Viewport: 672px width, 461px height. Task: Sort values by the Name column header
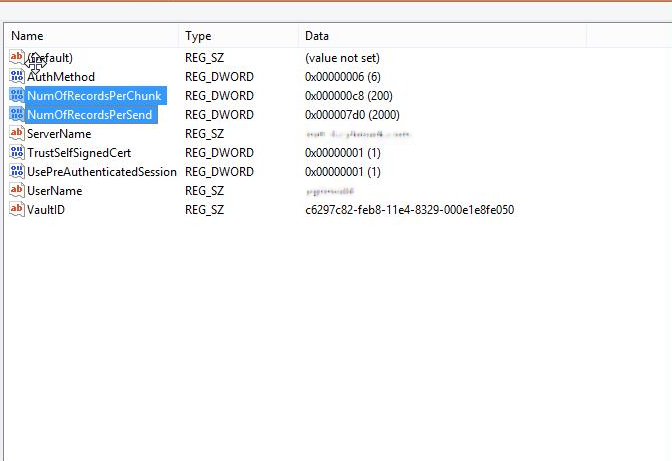[x=90, y=36]
